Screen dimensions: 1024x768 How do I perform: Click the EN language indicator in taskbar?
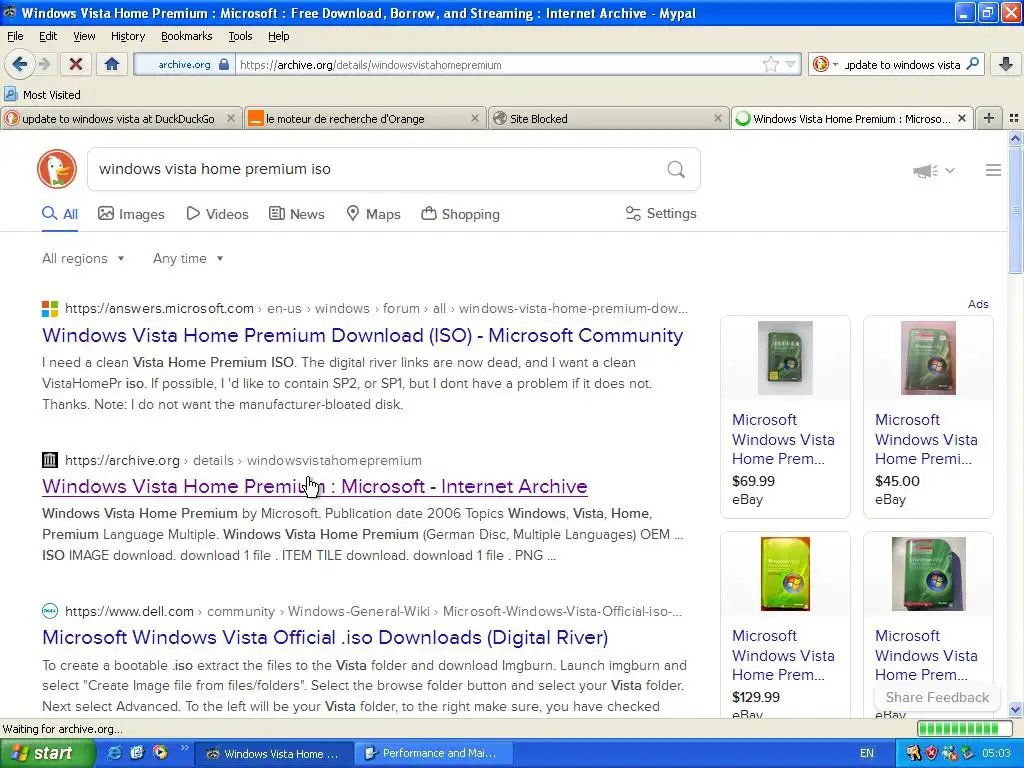click(866, 754)
